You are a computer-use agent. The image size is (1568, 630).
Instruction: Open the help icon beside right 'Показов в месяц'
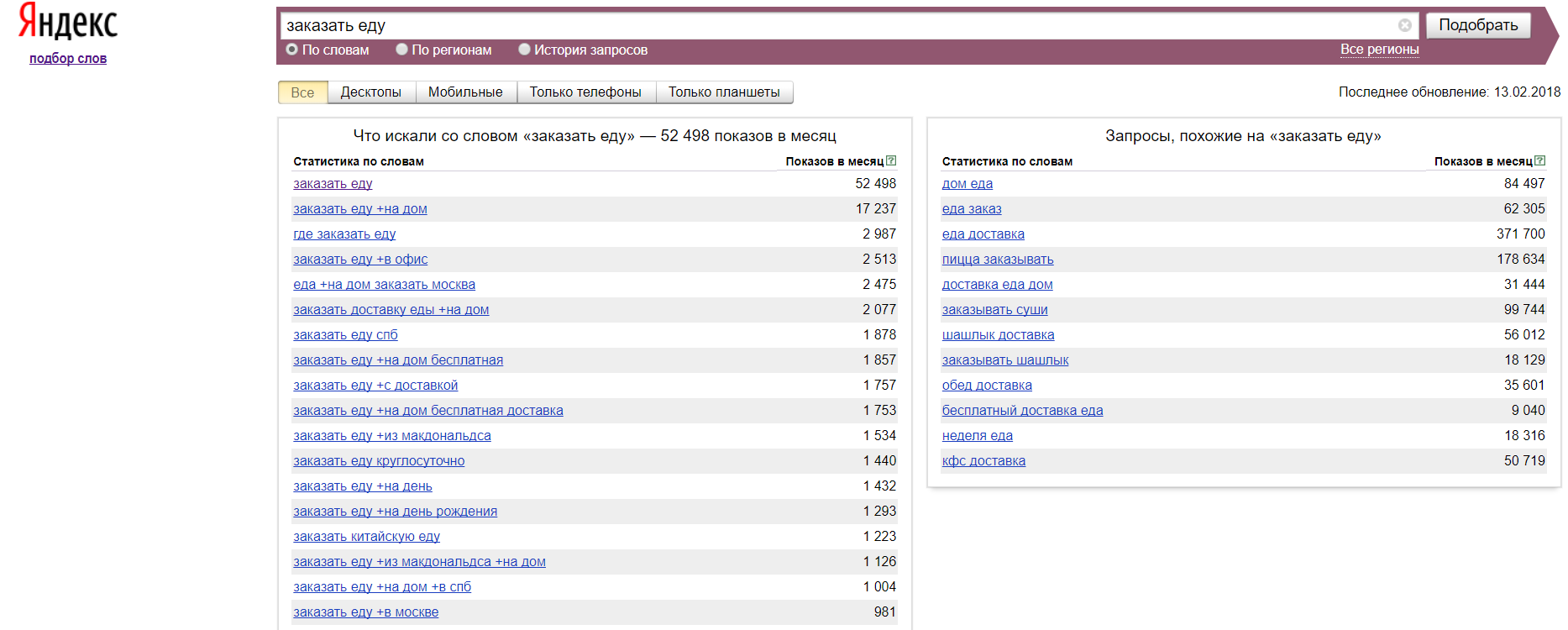tap(1539, 160)
